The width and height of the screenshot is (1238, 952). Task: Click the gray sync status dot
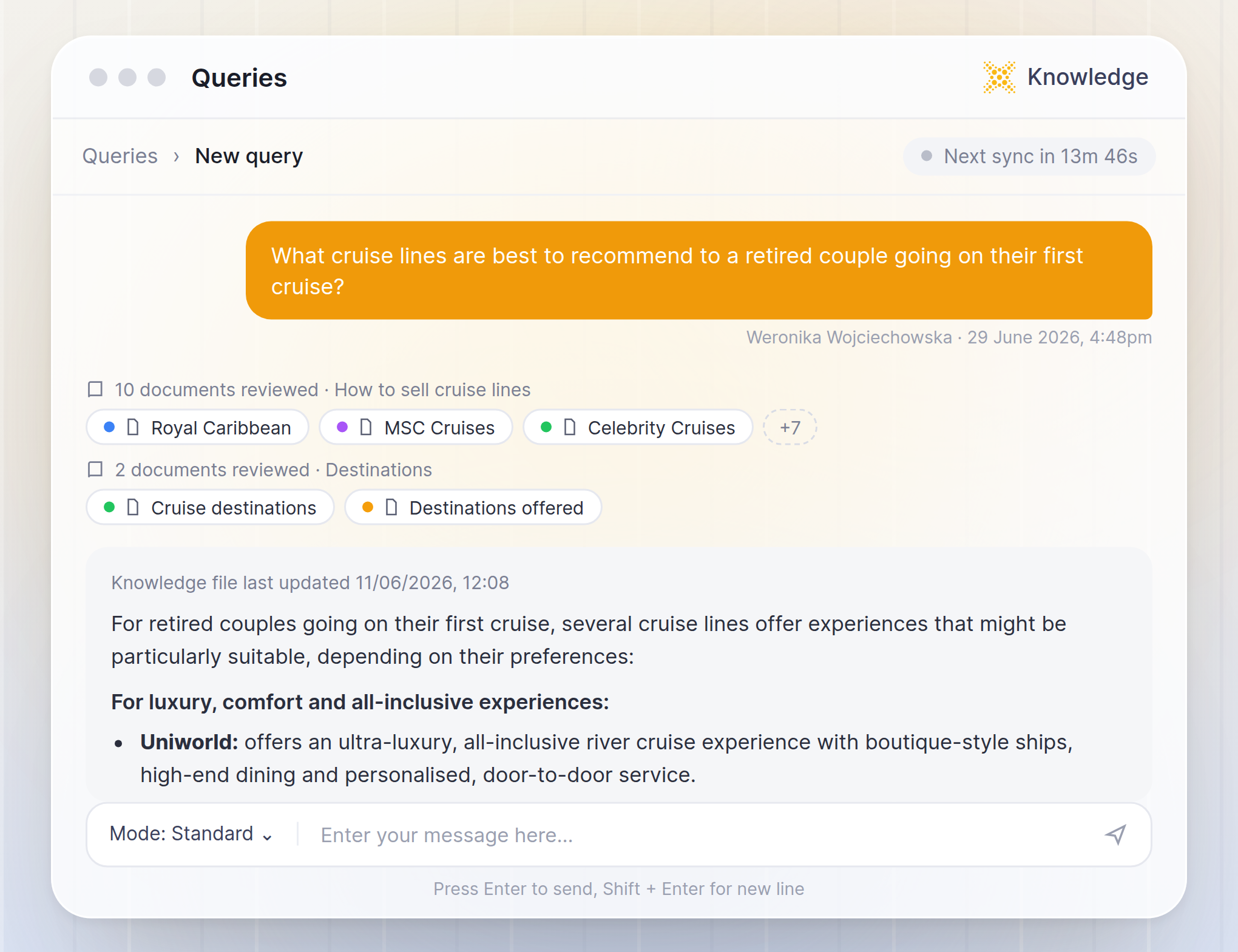pos(927,156)
